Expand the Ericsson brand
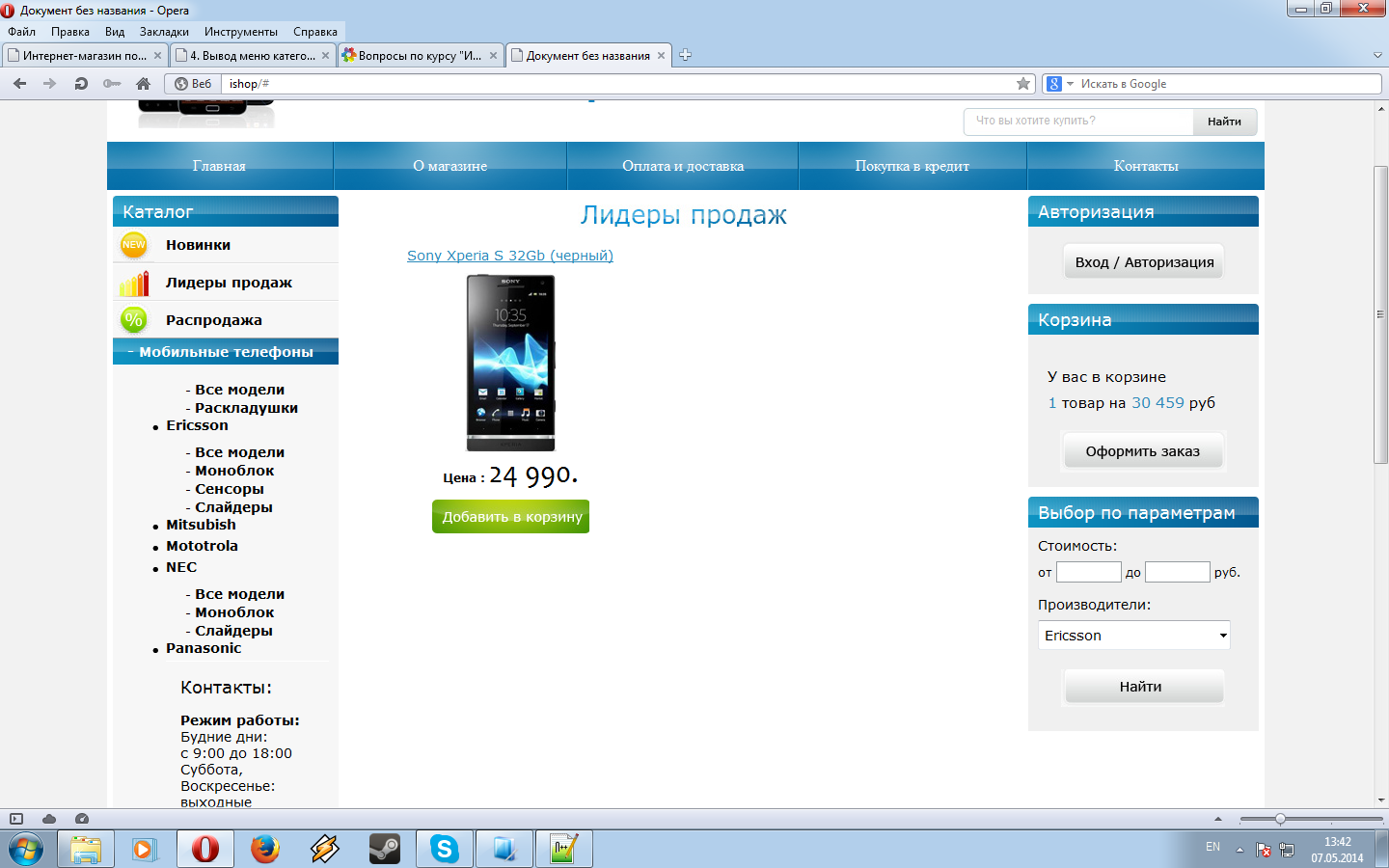1389x868 pixels. [197, 425]
